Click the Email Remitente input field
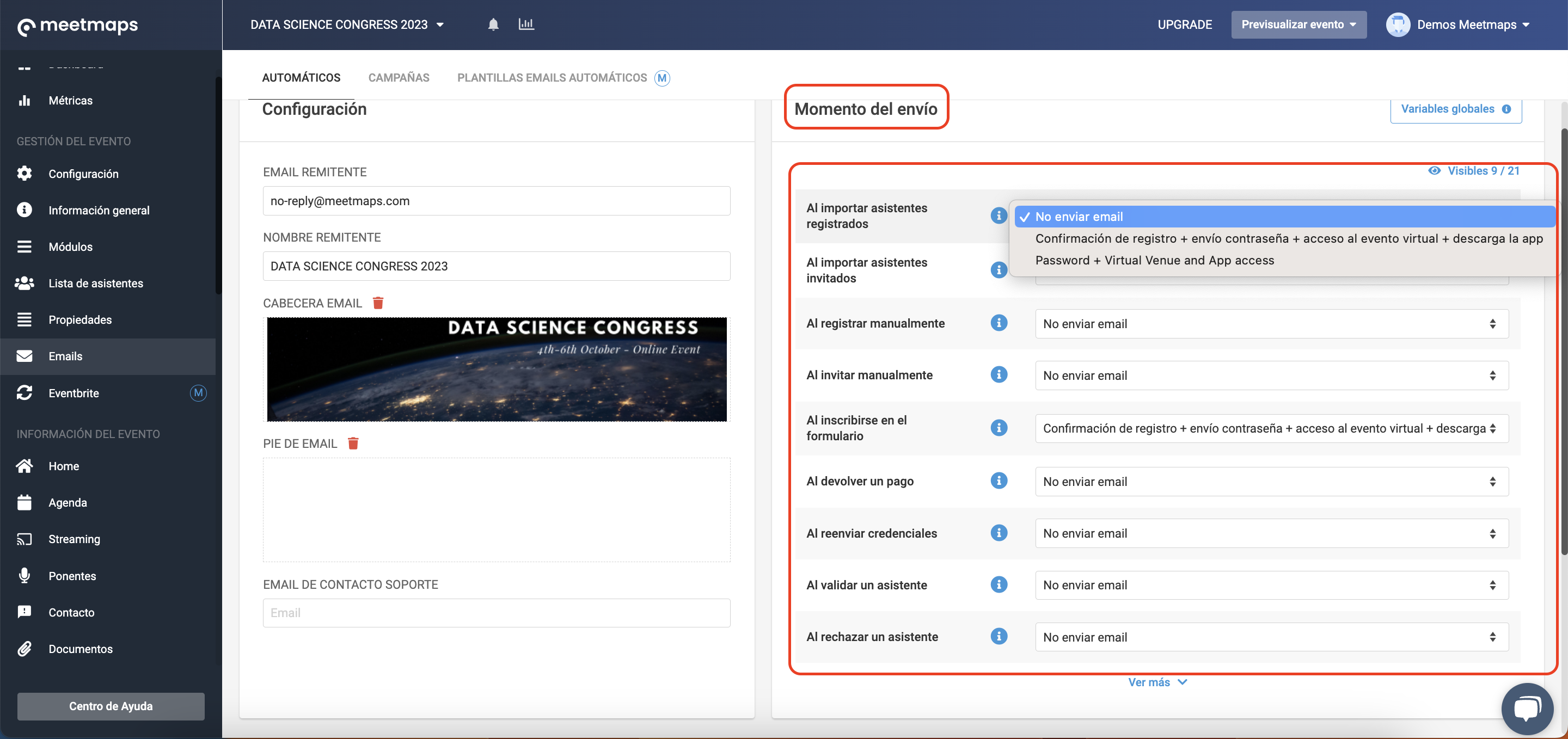Screen dimensions: 1568x739 496,201
